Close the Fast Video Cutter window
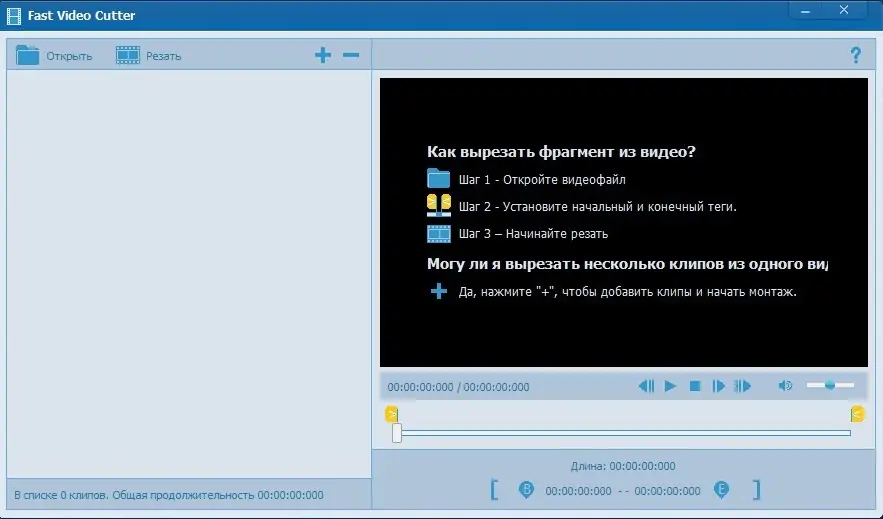The width and height of the screenshot is (883, 519). pos(844,10)
